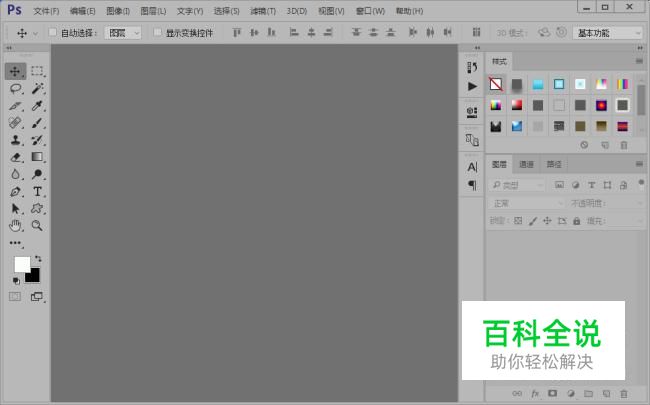This screenshot has height=405, width=650.
Task: Select the Rectangular Marquee tool
Action: 37,71
